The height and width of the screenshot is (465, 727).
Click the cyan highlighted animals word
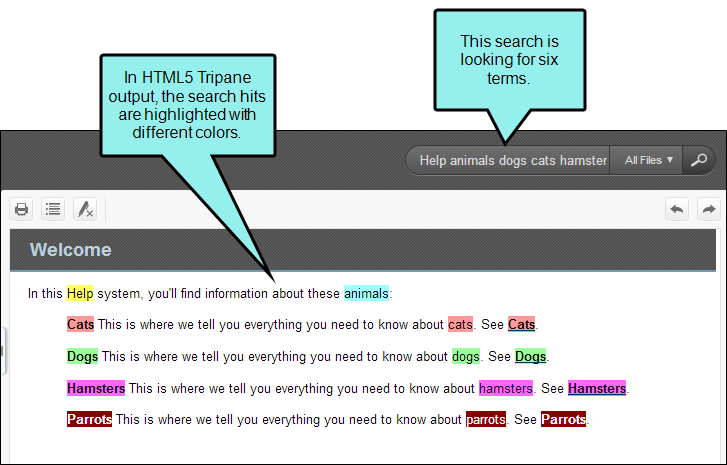tap(366, 294)
